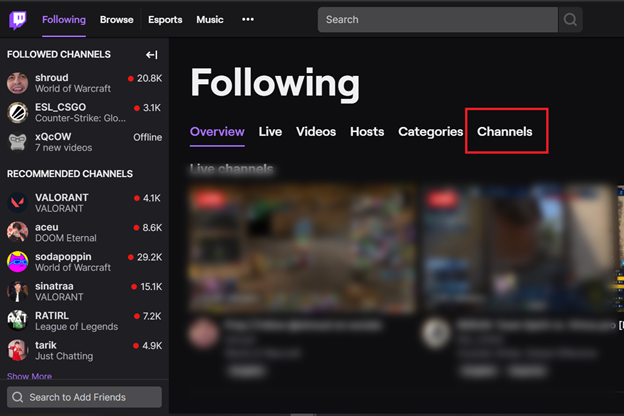This screenshot has width=624, height=416.
Task: Open the three-dots more menu in navigation
Action: (248, 19)
